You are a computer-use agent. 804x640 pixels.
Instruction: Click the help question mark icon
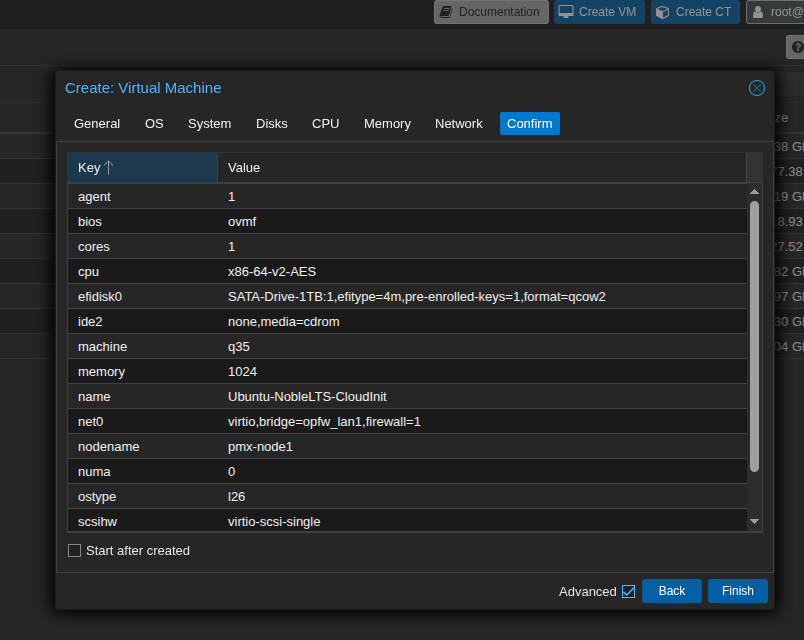pyautogui.click(x=796, y=47)
